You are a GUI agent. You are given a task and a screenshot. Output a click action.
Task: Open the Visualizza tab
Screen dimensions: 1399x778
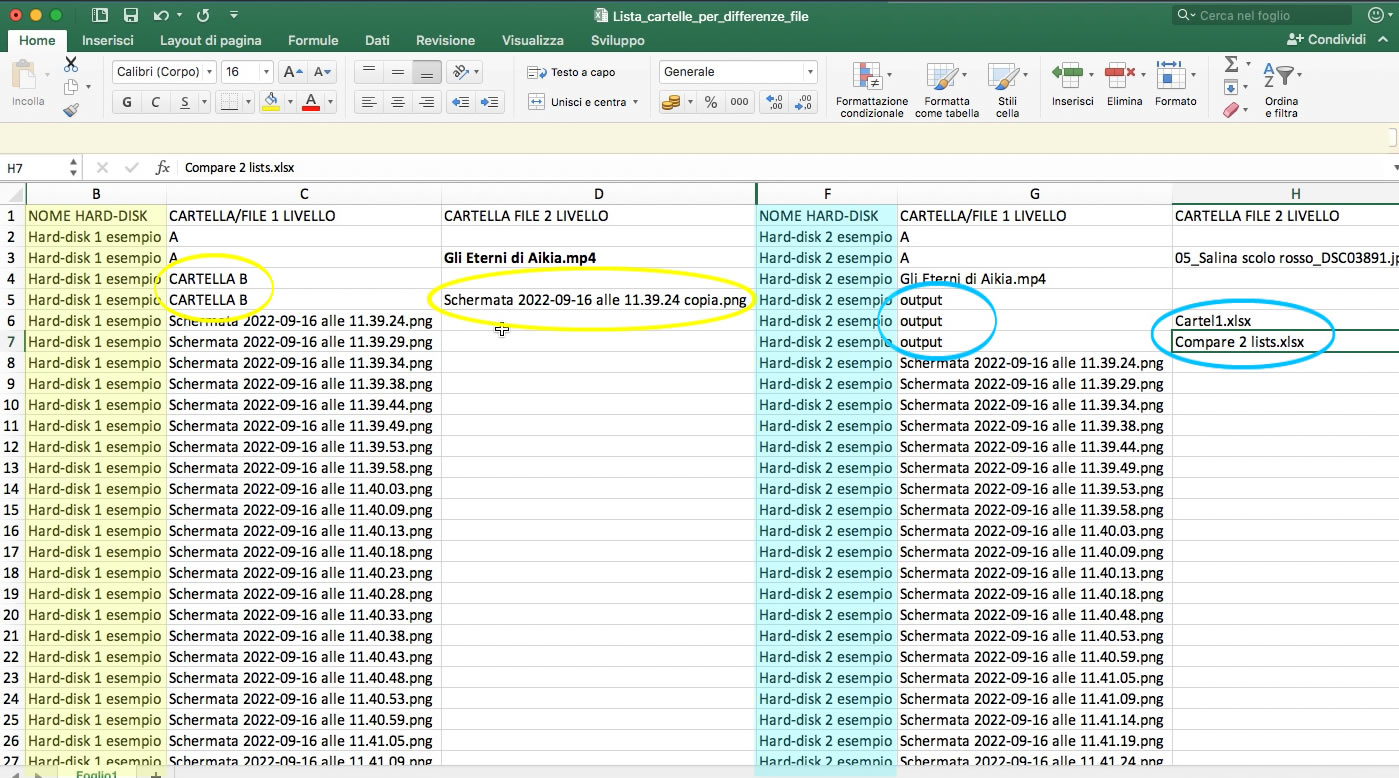pyautogui.click(x=533, y=40)
